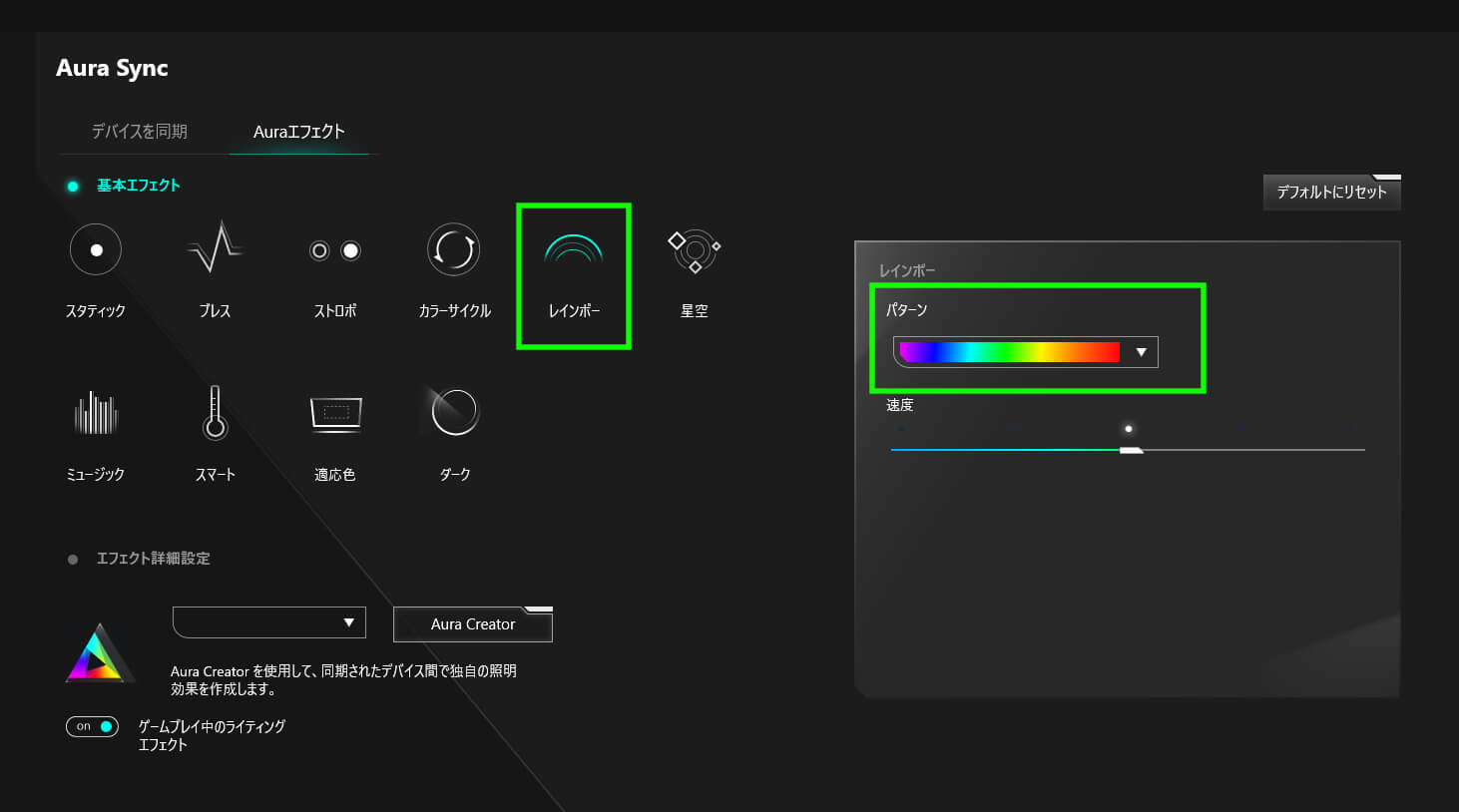The width and height of the screenshot is (1459, 812).
Task: Click the パターン label
Action: pyautogui.click(x=907, y=310)
